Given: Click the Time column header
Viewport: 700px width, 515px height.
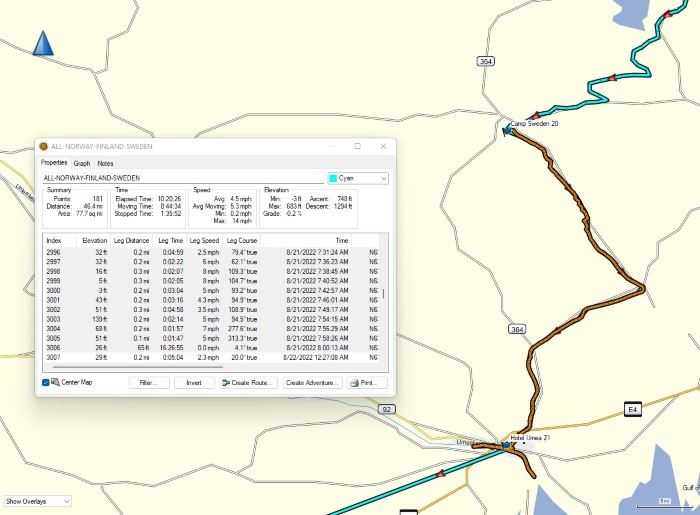Looking at the screenshot, I should click(306, 241).
